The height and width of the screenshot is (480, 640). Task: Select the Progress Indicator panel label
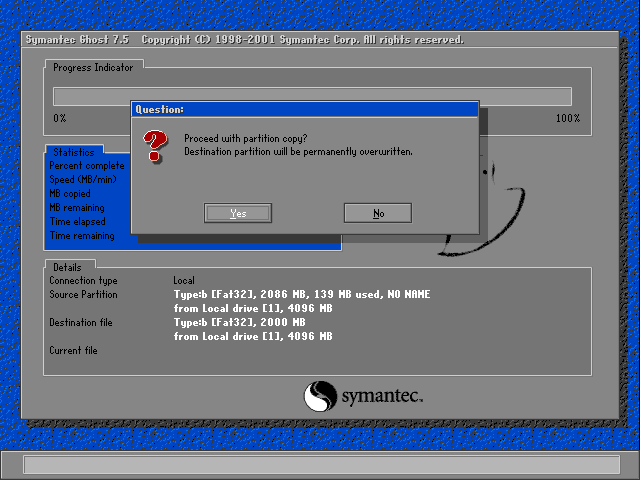point(93,67)
